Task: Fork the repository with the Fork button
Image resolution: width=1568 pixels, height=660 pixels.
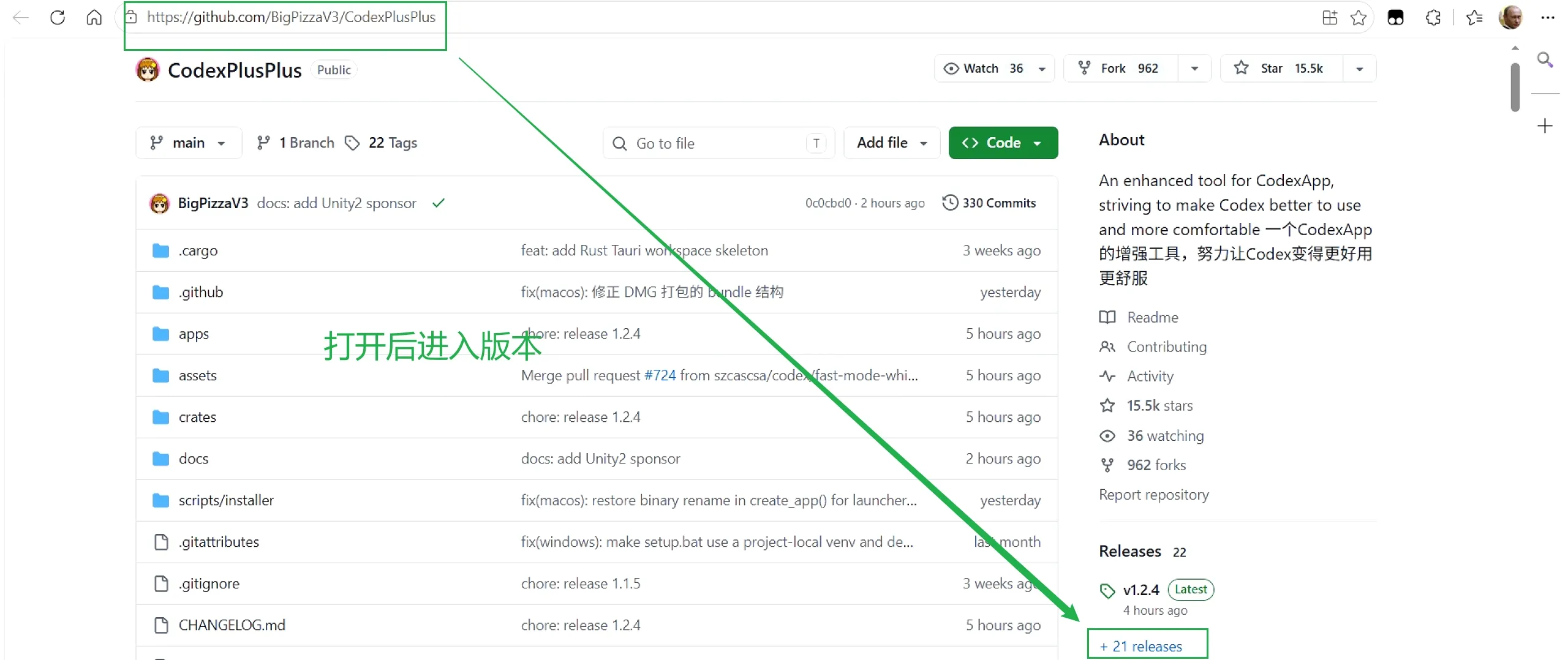Action: tap(1121, 69)
